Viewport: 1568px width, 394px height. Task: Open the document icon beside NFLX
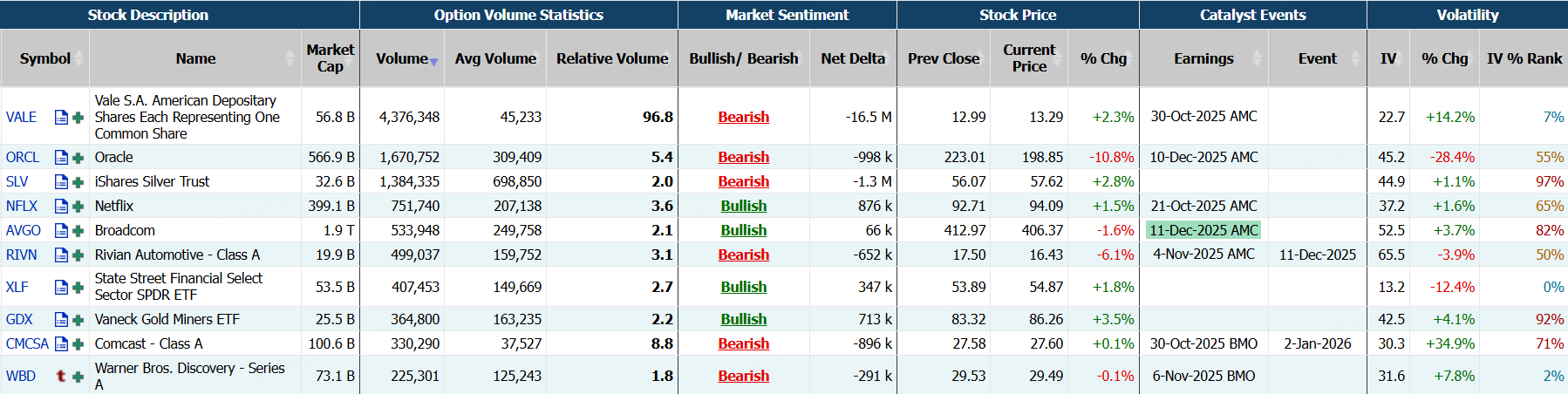[61, 207]
